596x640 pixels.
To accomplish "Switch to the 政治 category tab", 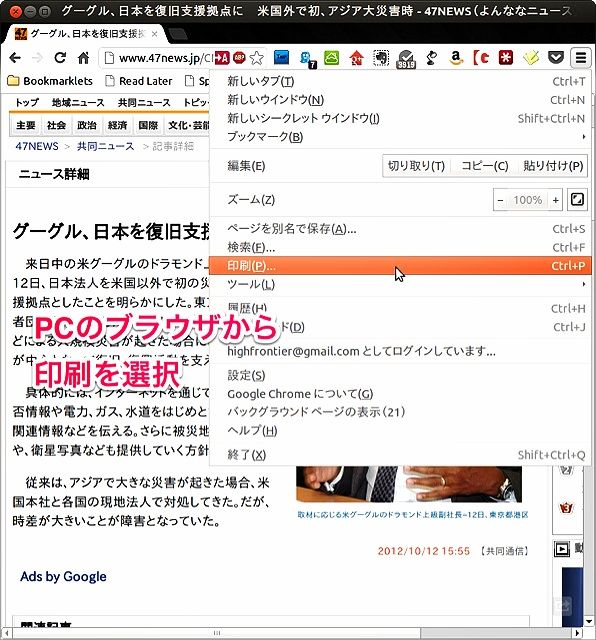I will [87, 125].
